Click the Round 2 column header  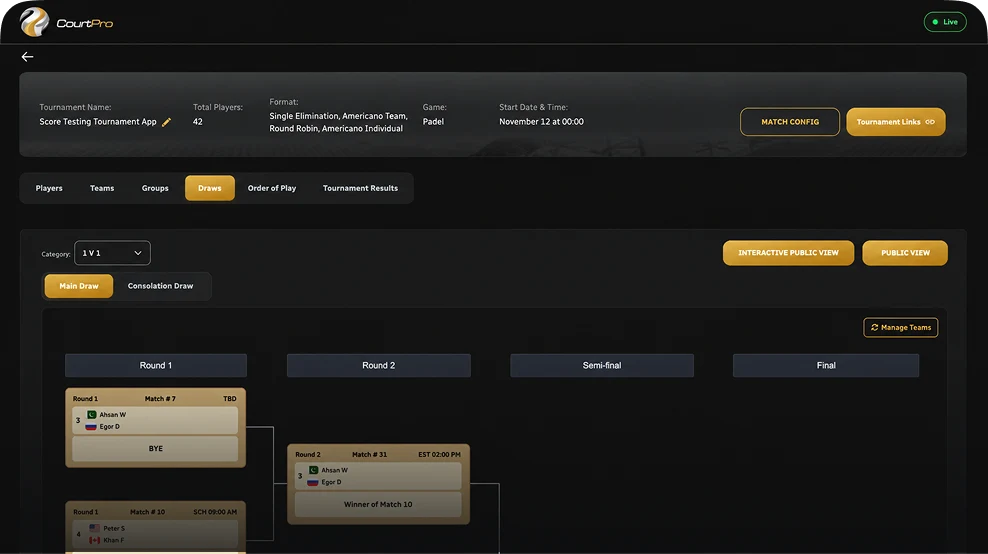[x=379, y=366]
